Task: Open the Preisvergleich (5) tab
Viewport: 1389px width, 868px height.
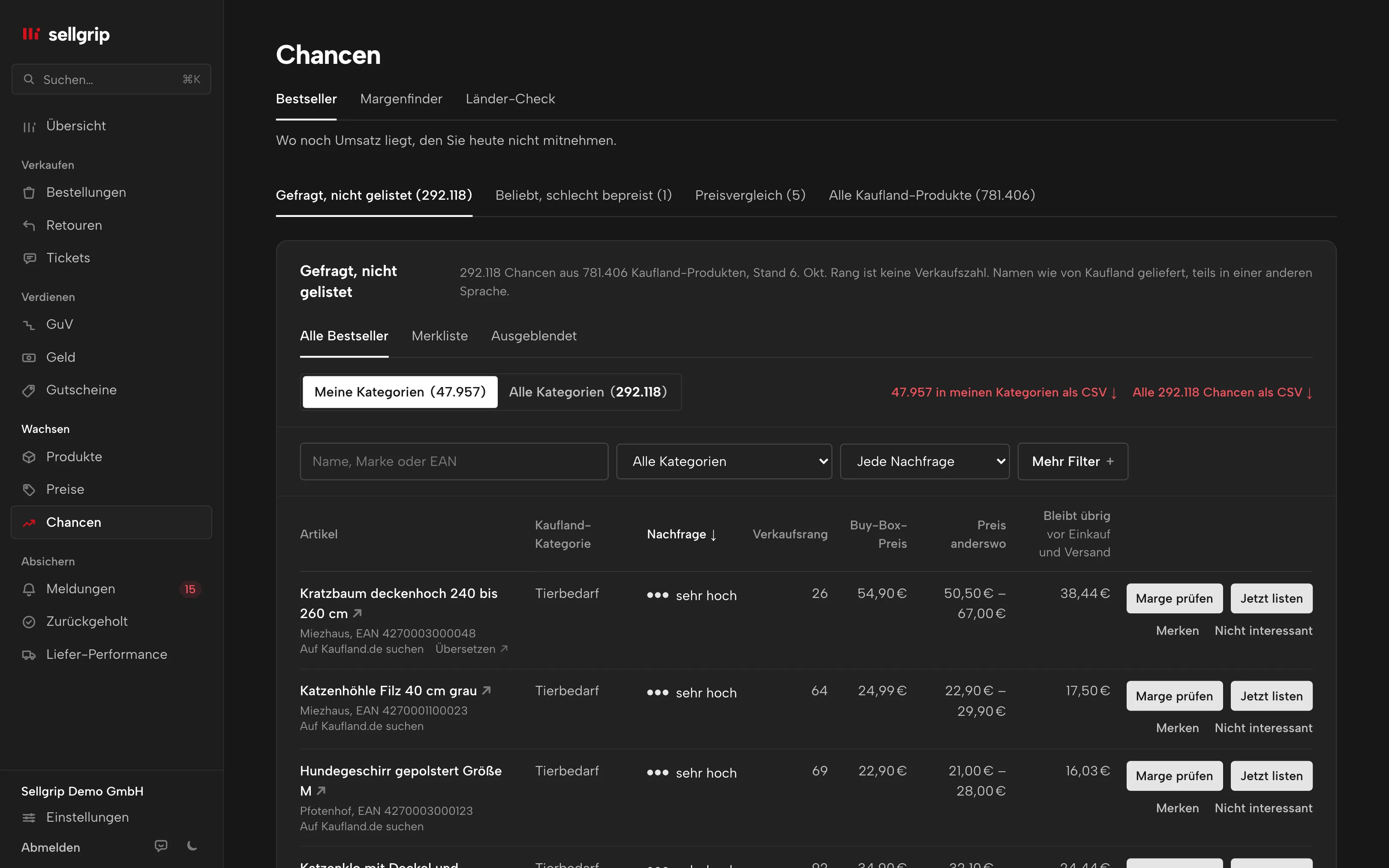Action: click(750, 195)
